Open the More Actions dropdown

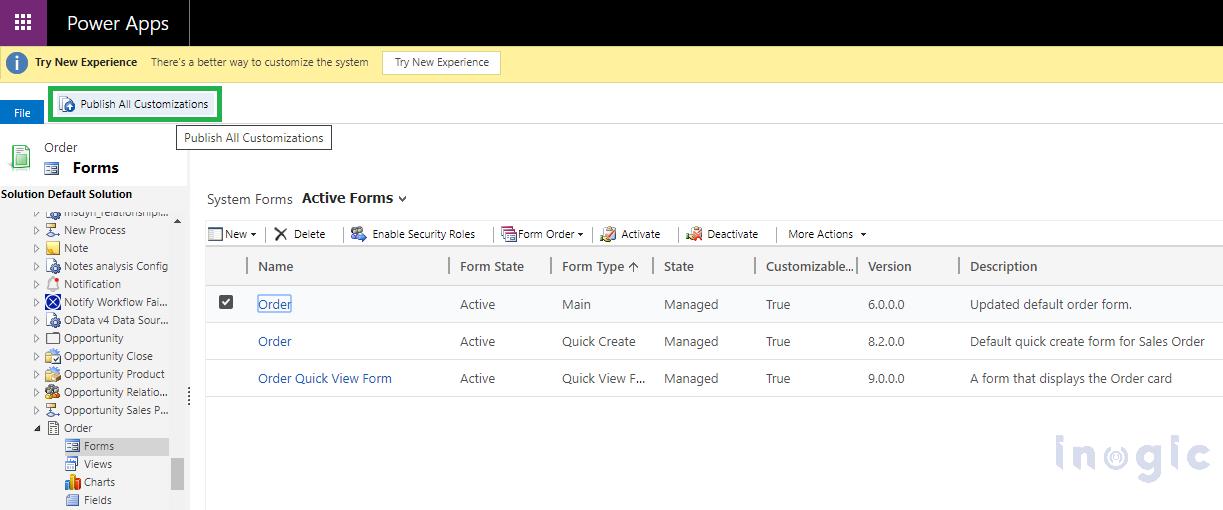tap(826, 234)
